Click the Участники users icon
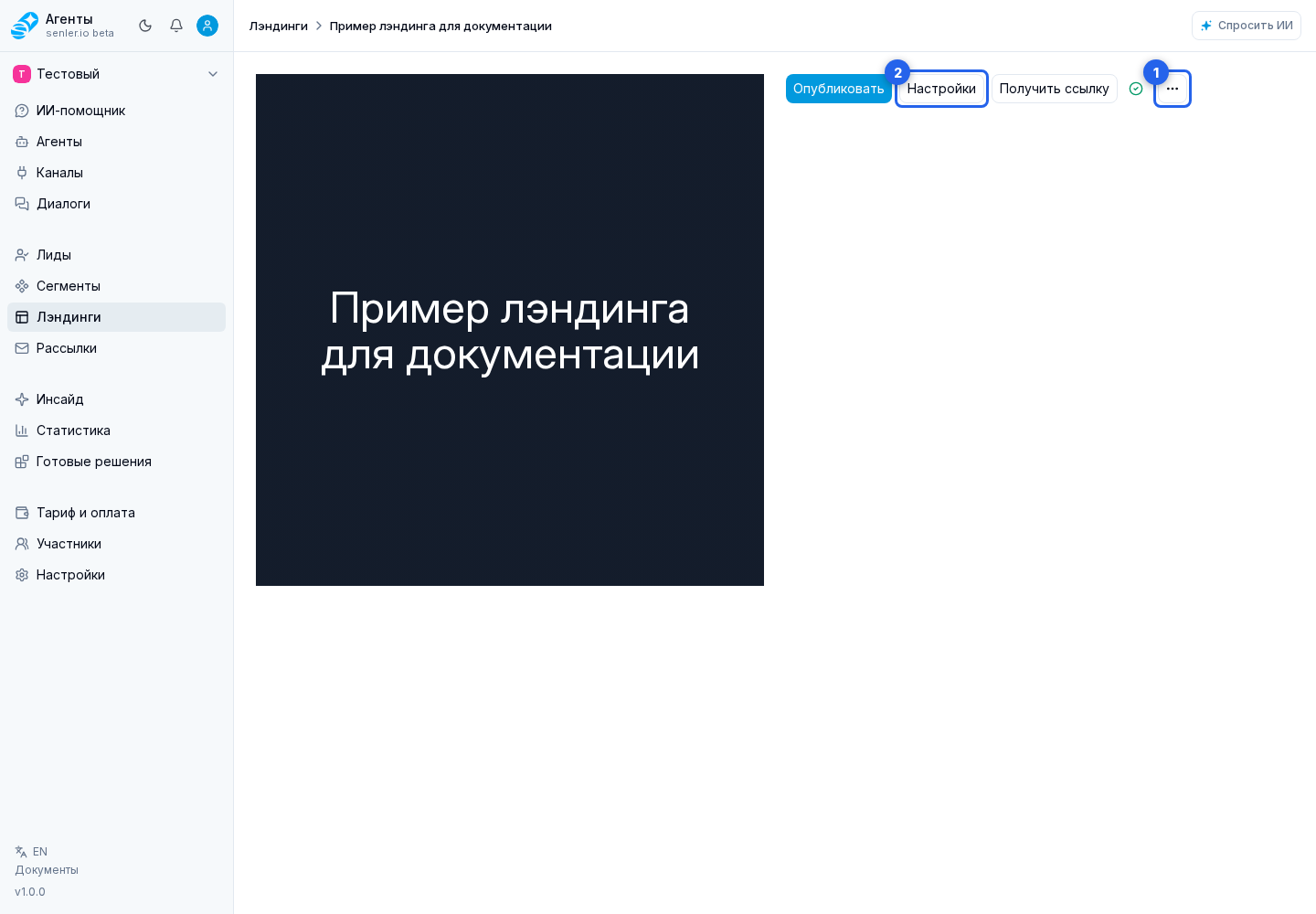This screenshot has height=914, width=1316. (22, 544)
